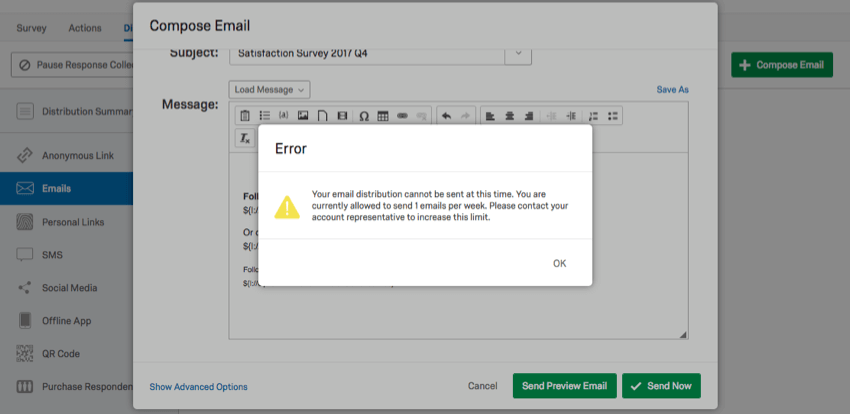Screen dimensions: 850x414
Task: Click the align center icon
Action: click(x=509, y=116)
